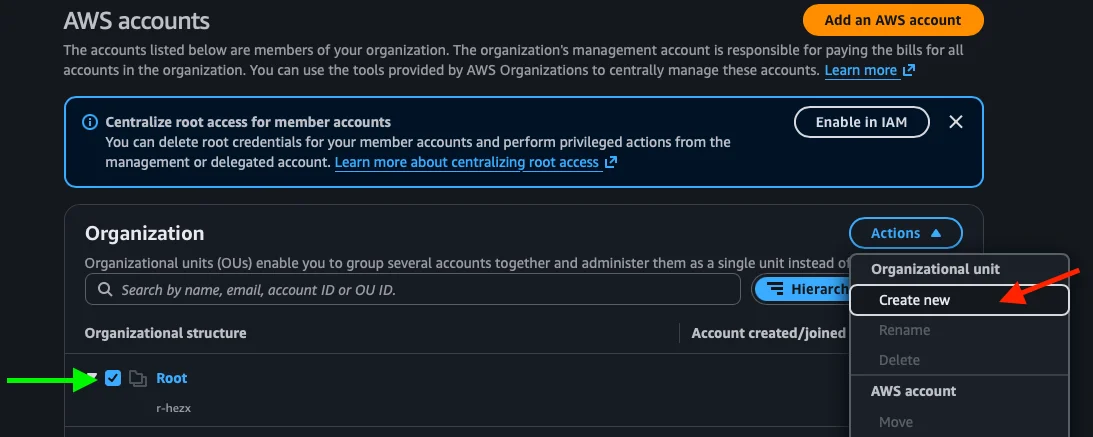1093x437 pixels.
Task: Choose Move under AWS account
Action: coord(896,422)
